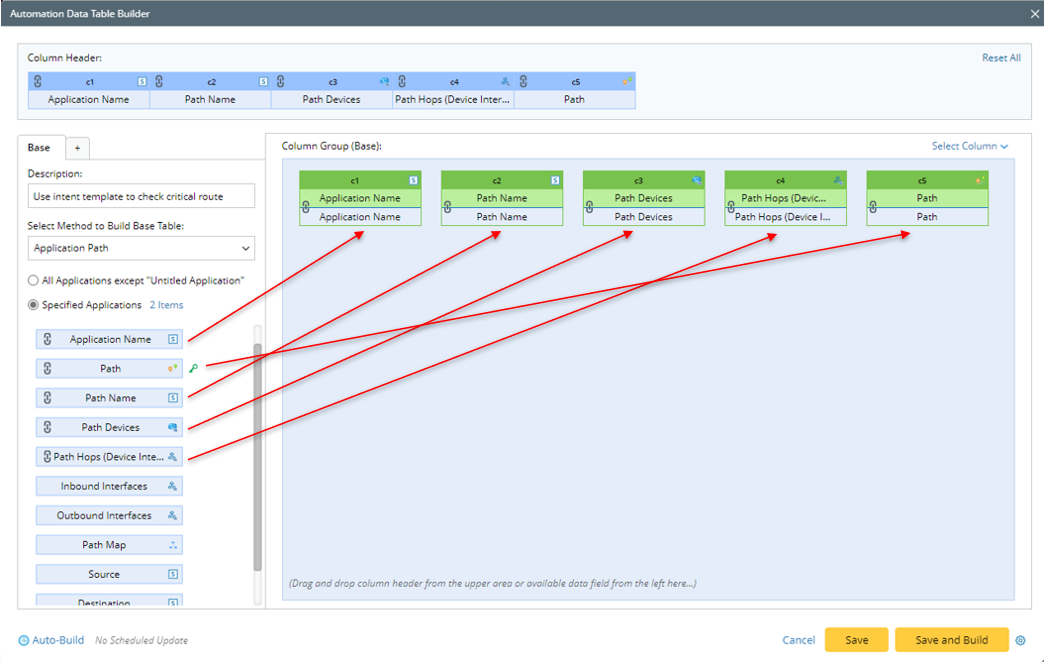
Task: Select the Source field in available list
Action: click(x=109, y=574)
